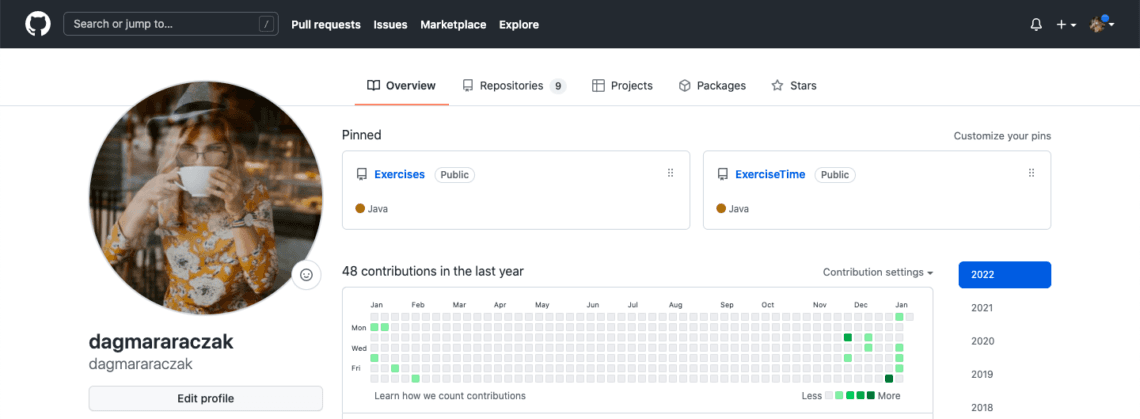Switch to the Projects tab

click(x=622, y=86)
